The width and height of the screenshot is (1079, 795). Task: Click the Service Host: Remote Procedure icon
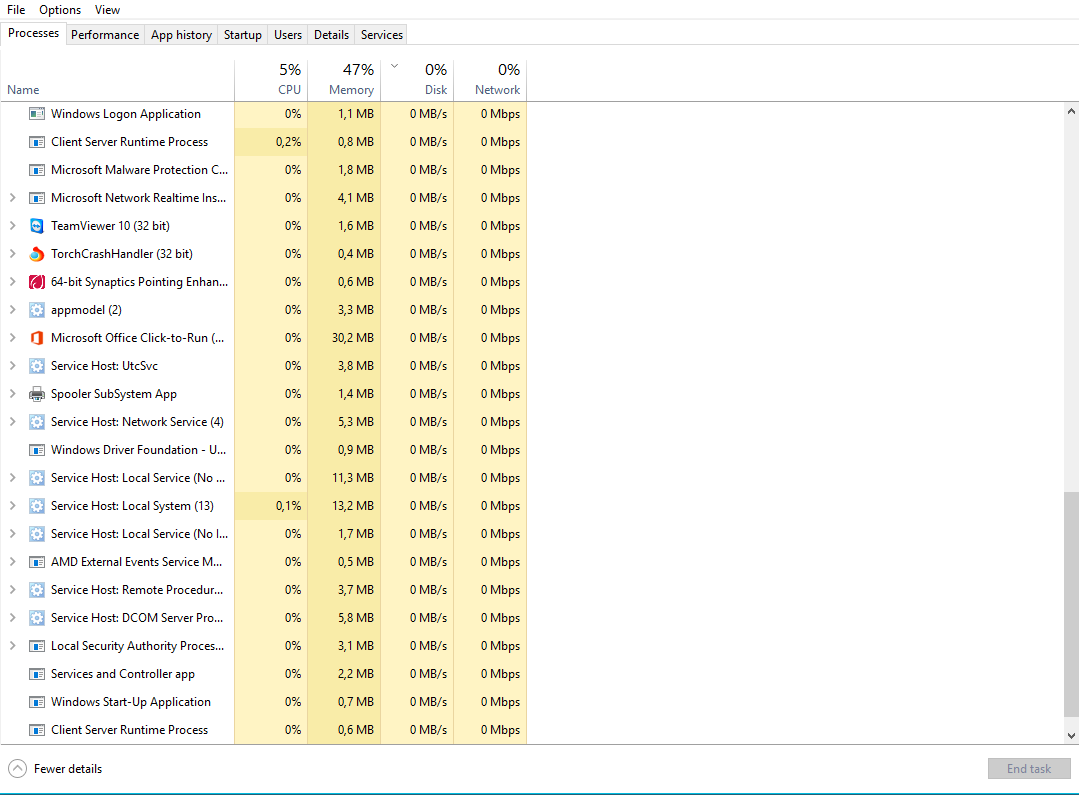pos(36,590)
